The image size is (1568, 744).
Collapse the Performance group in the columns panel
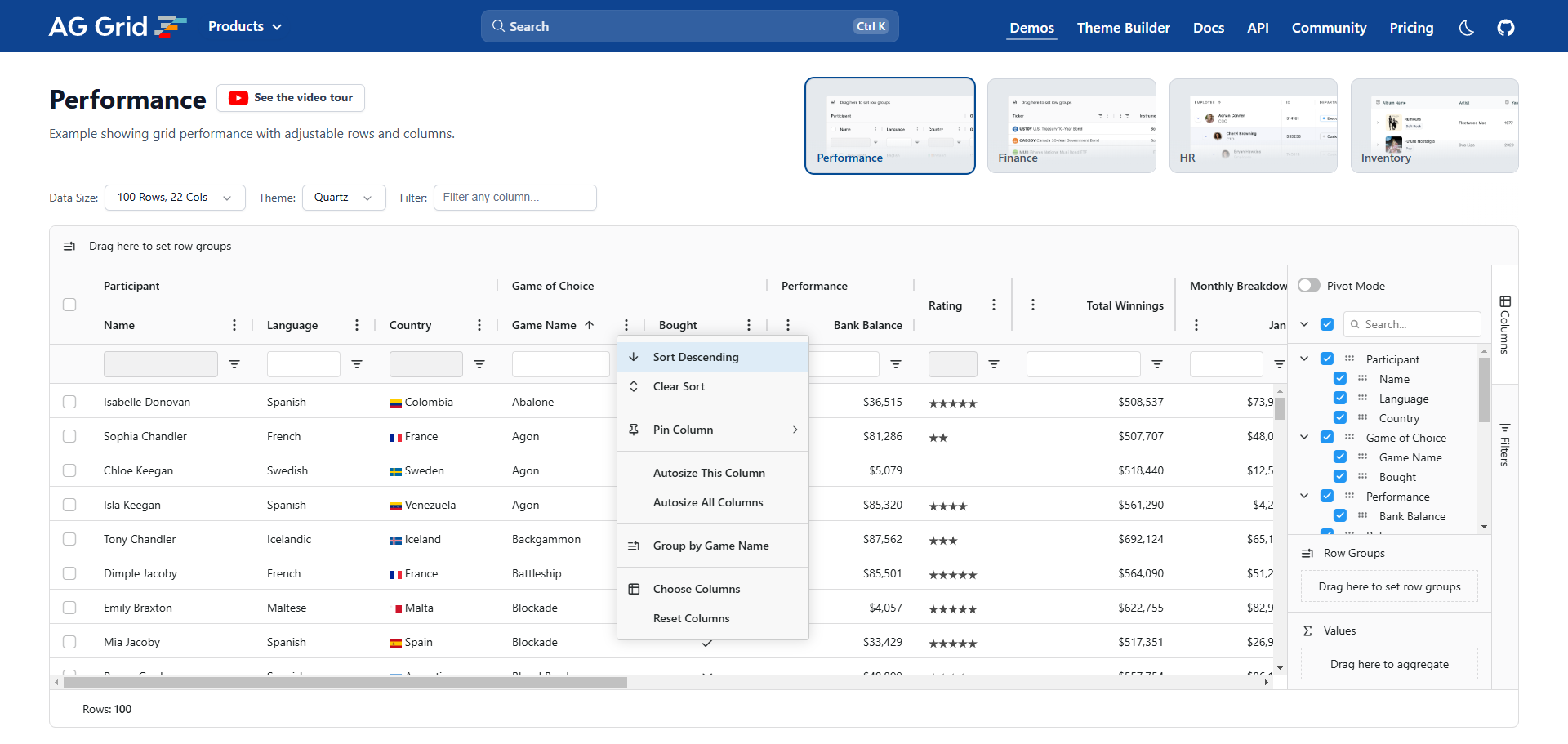(x=1304, y=496)
